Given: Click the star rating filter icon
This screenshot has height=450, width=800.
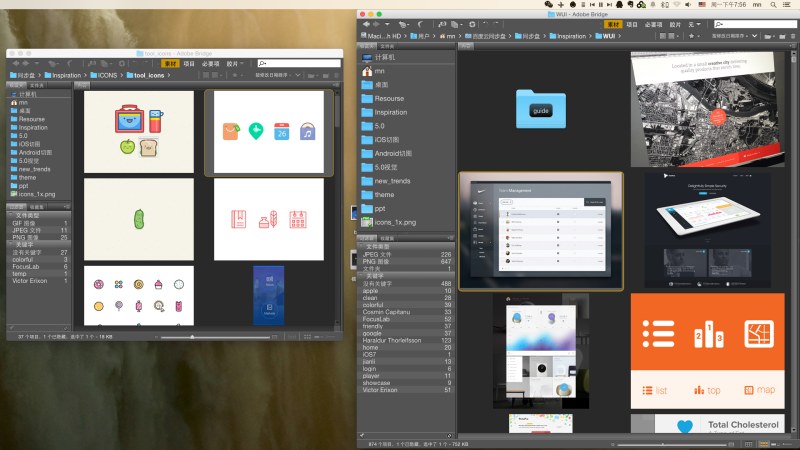Looking at the screenshot, I should click(691, 36).
